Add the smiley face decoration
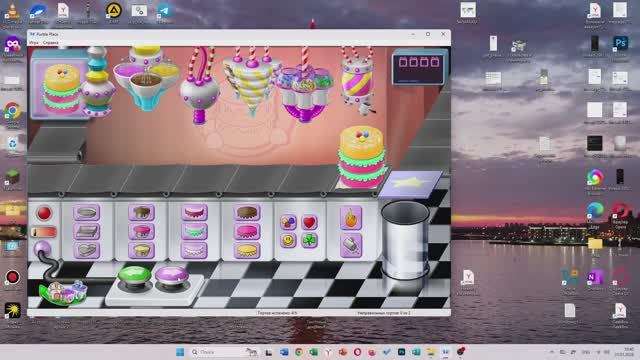Viewport: 640px width, 360px height. coord(288,240)
